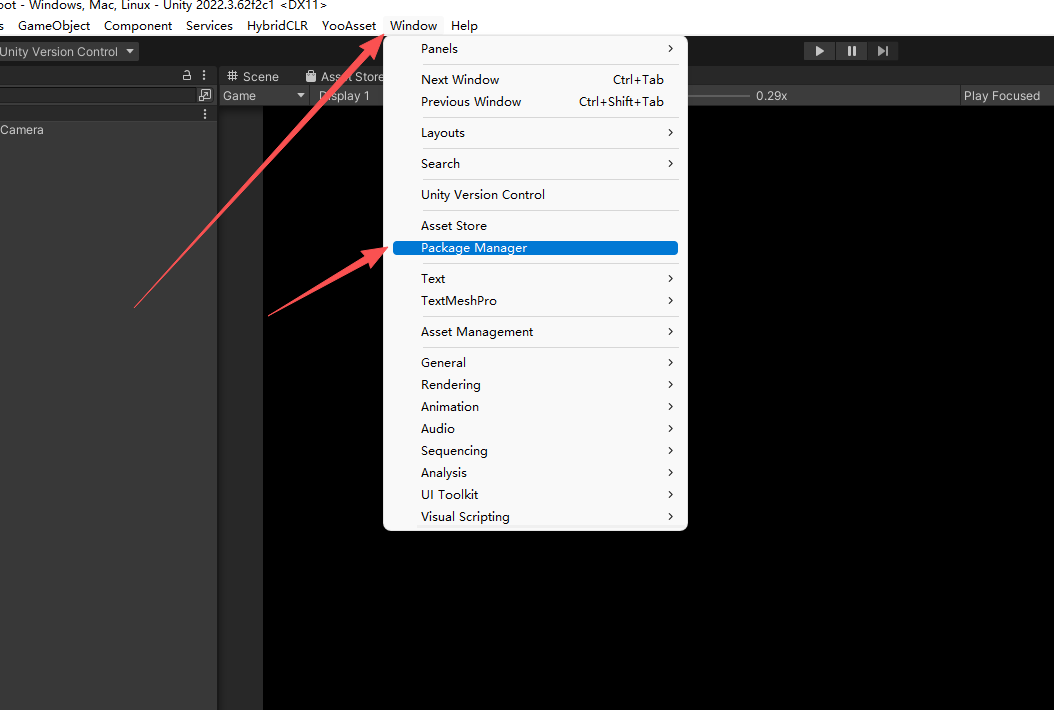Select Unity Version Control in Window menu
Screen dimensions: 1054x710
coord(535,194)
